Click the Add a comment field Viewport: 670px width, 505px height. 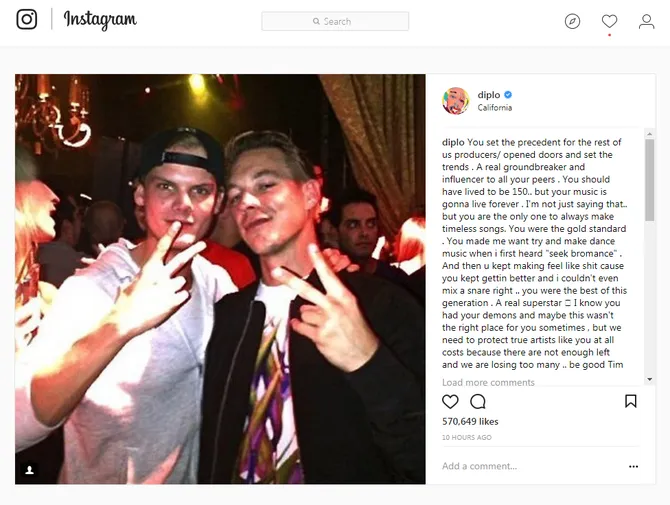(532, 466)
